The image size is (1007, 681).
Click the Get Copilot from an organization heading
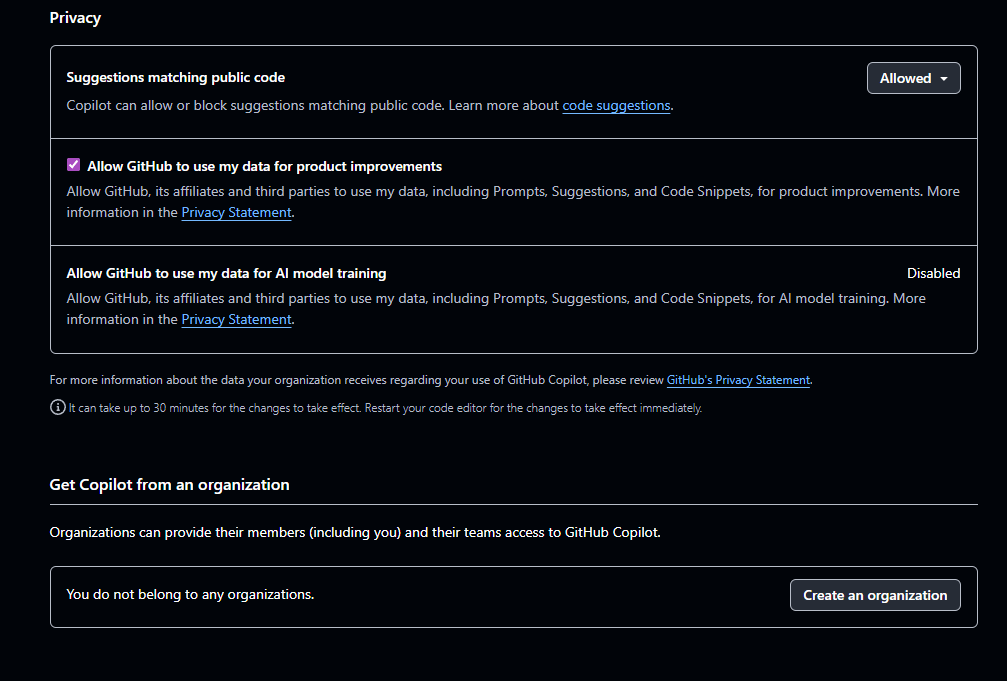pos(170,485)
